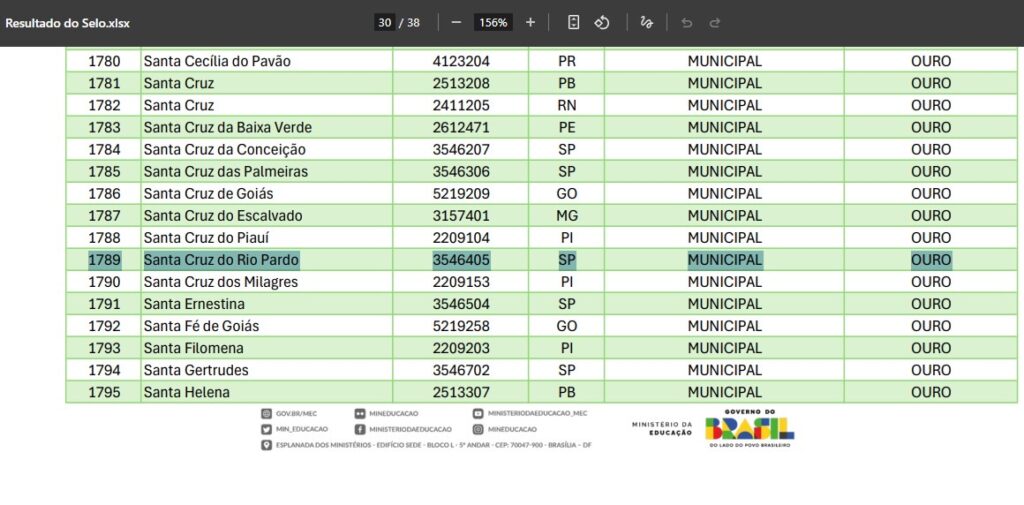
Task: Click the code cell 4123204
Action: (x=461, y=61)
